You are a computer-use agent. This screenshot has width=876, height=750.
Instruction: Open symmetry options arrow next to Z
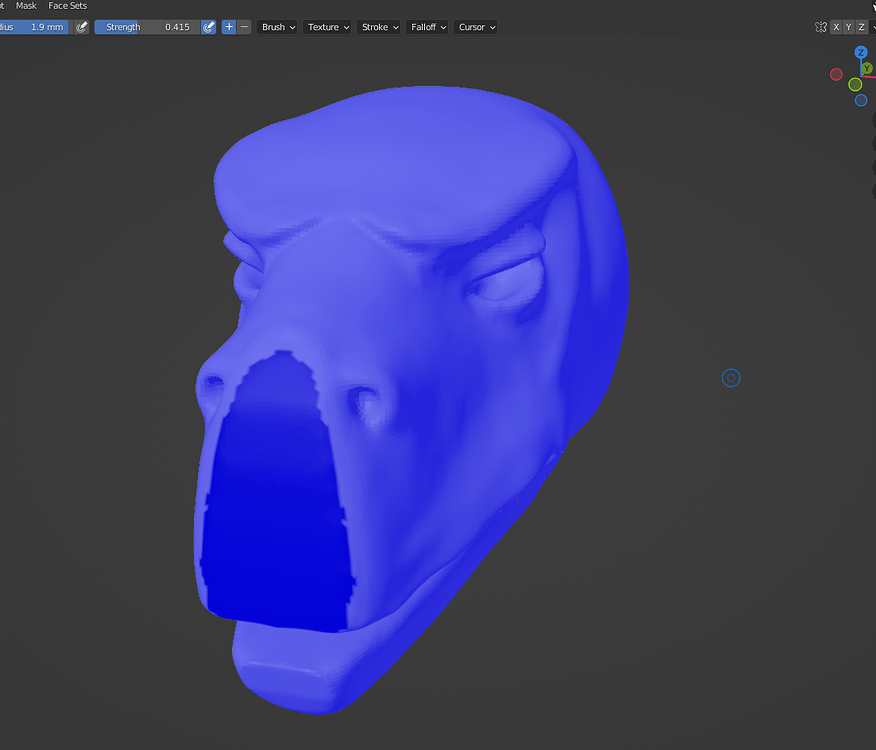point(873,27)
